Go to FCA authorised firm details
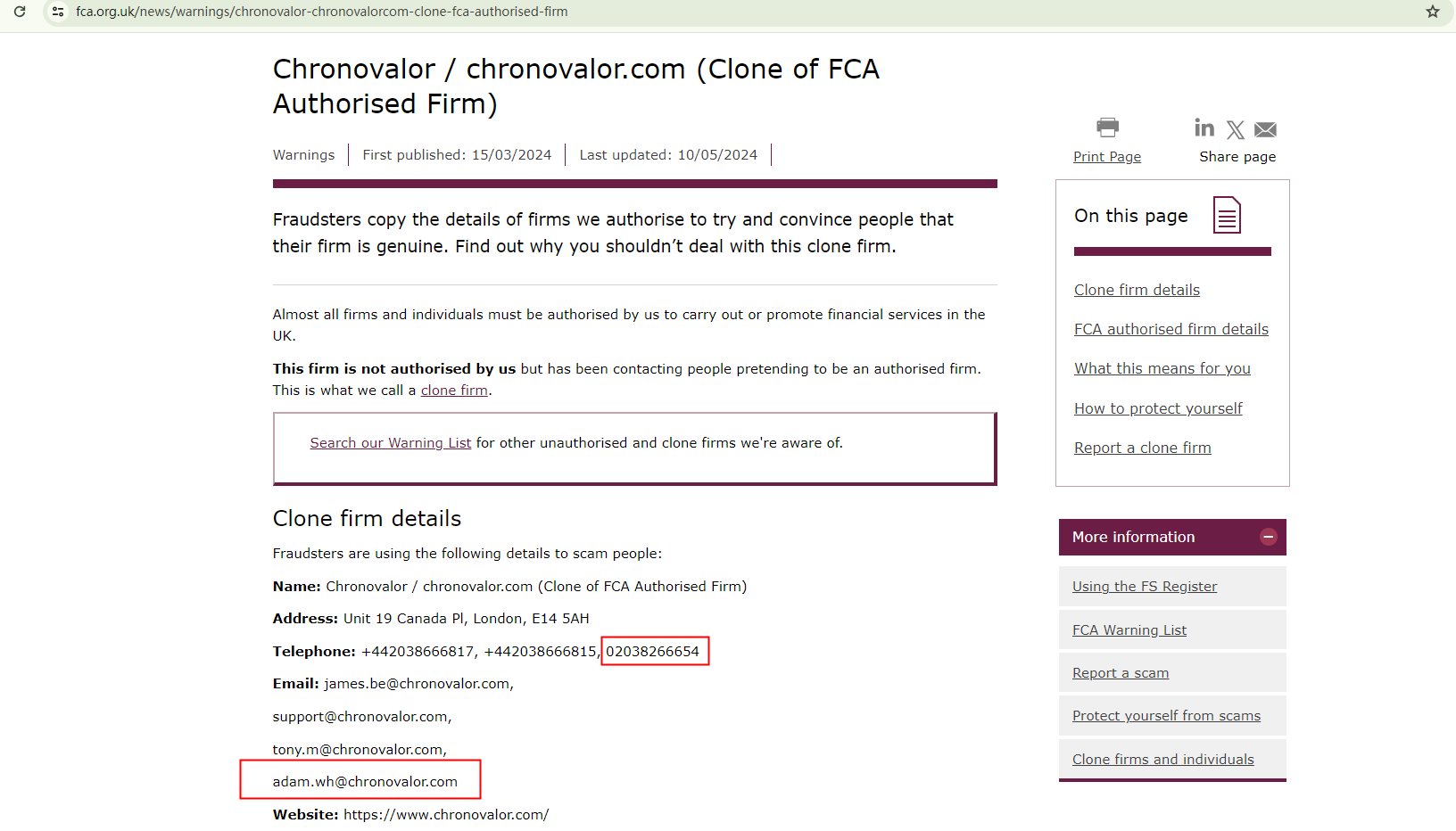The image size is (1456, 831). pyautogui.click(x=1171, y=329)
